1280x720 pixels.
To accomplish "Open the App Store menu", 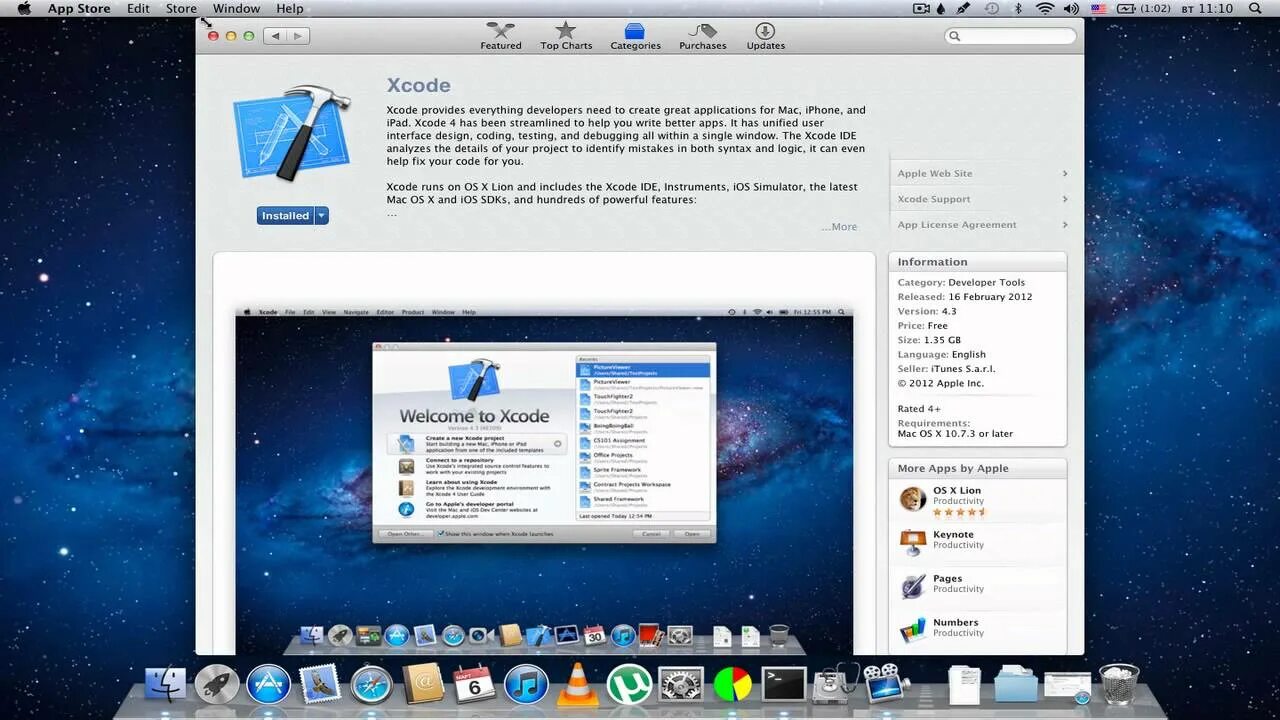I will pos(79,8).
